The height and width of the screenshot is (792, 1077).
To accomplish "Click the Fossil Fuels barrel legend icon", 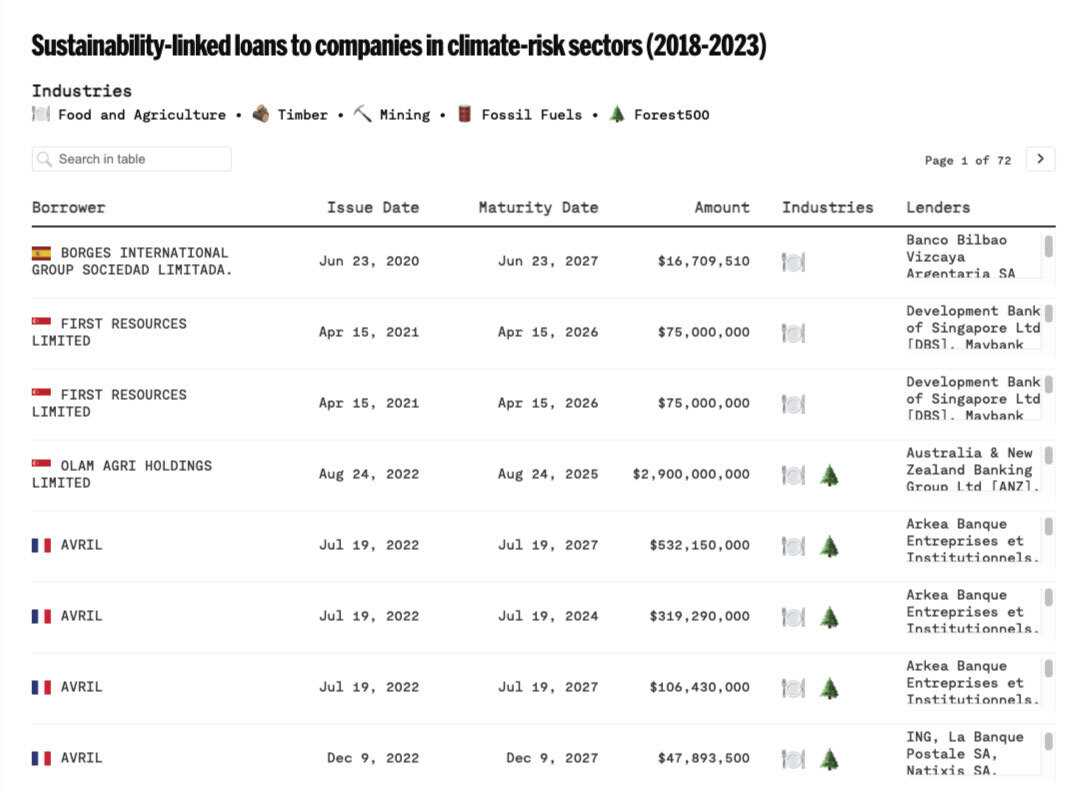I will point(464,114).
